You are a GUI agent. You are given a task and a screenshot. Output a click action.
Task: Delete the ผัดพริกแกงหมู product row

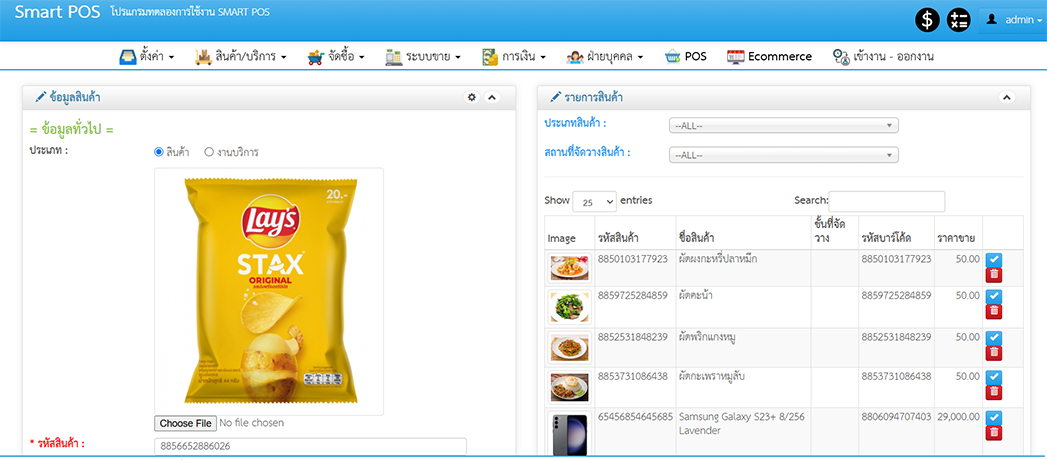994,353
